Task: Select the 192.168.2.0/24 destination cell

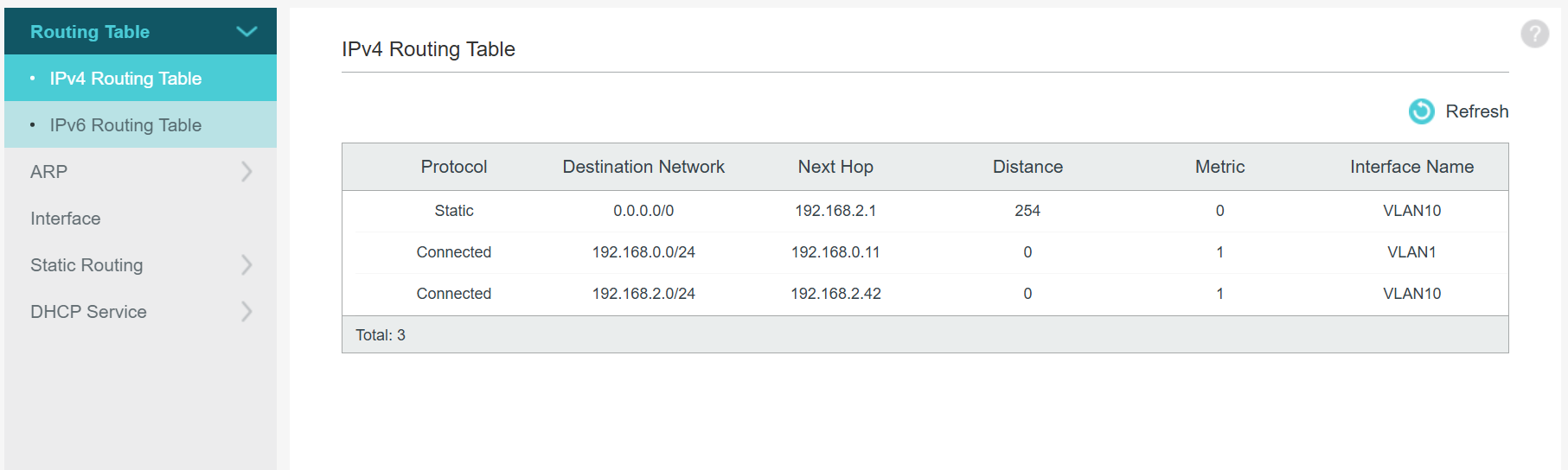Action: click(643, 294)
